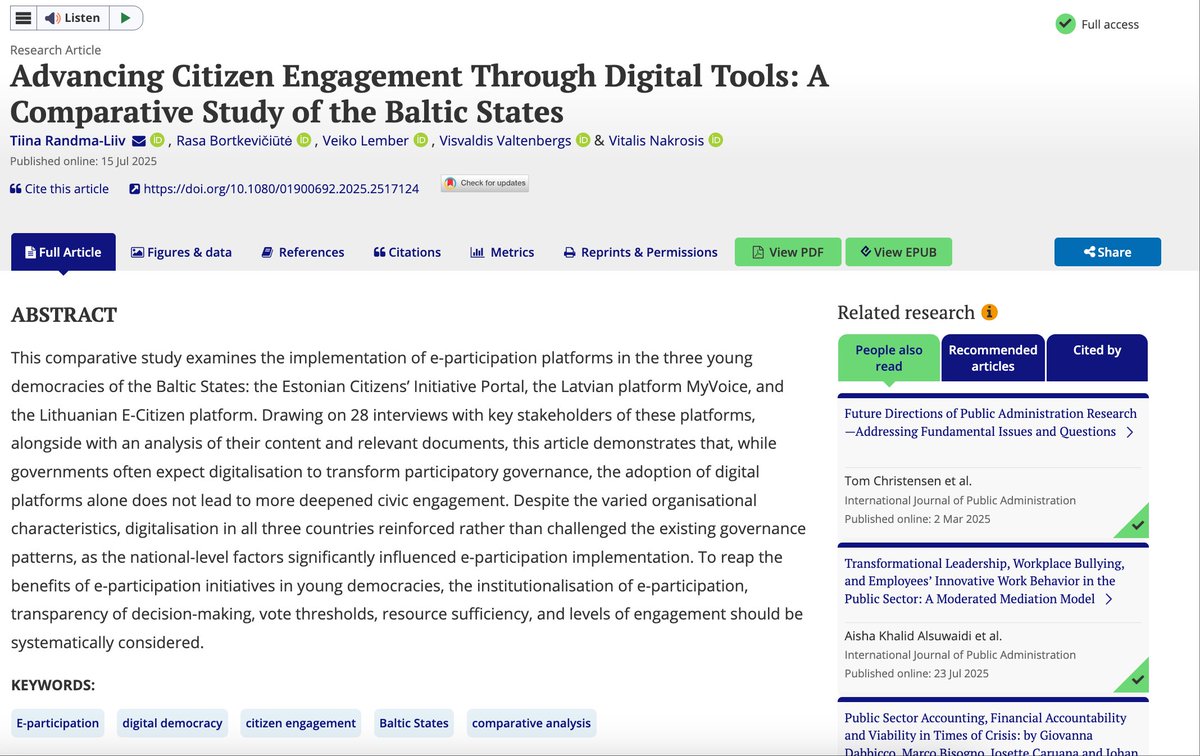Click the article title heading

click(x=419, y=93)
